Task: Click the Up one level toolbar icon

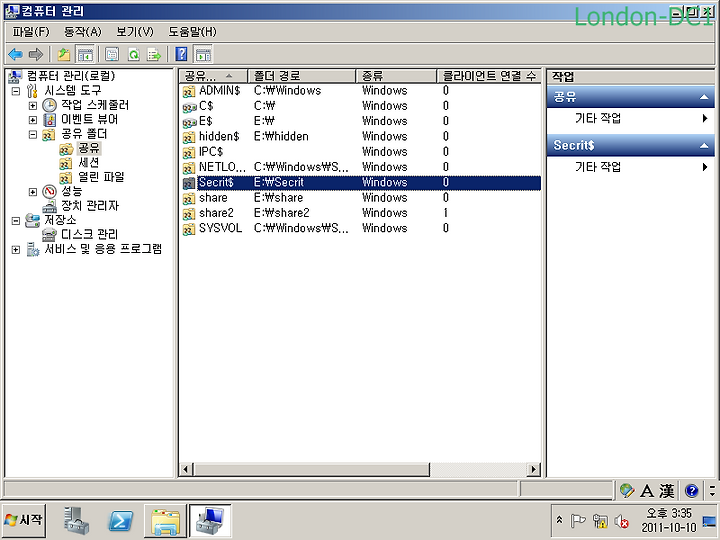Action: point(63,55)
